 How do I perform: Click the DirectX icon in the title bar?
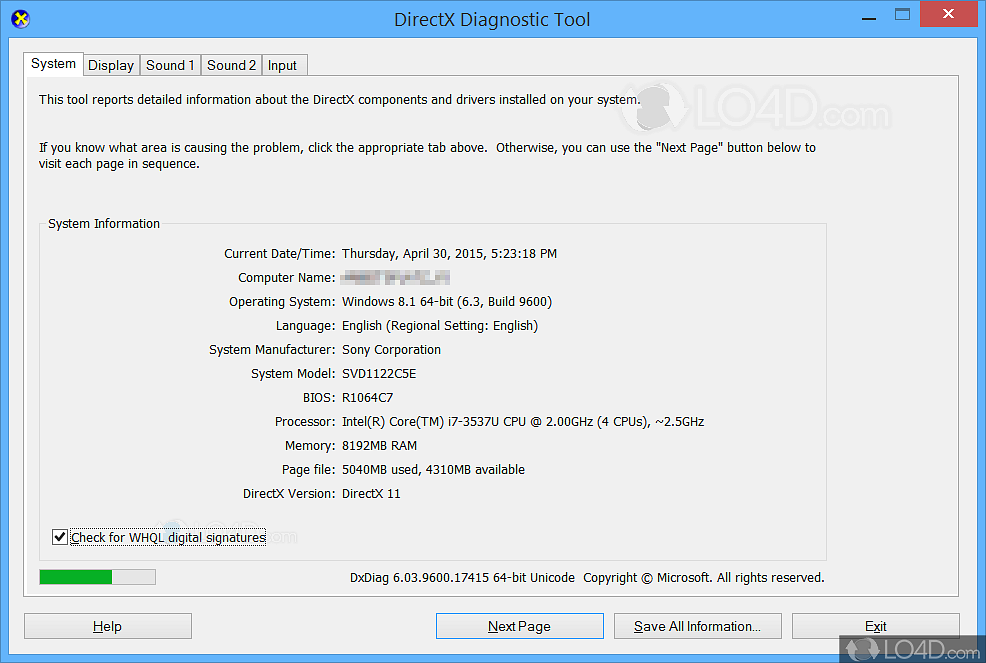point(20,18)
